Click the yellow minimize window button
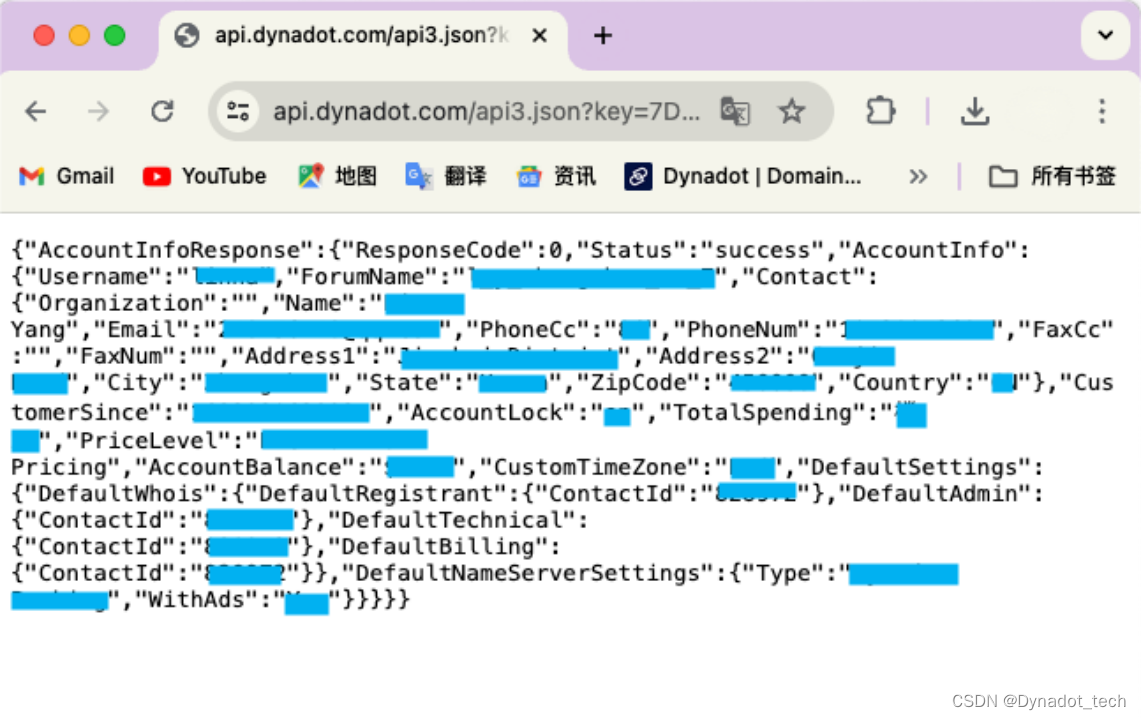Screen dimensions: 1141x720 tap(79, 35)
